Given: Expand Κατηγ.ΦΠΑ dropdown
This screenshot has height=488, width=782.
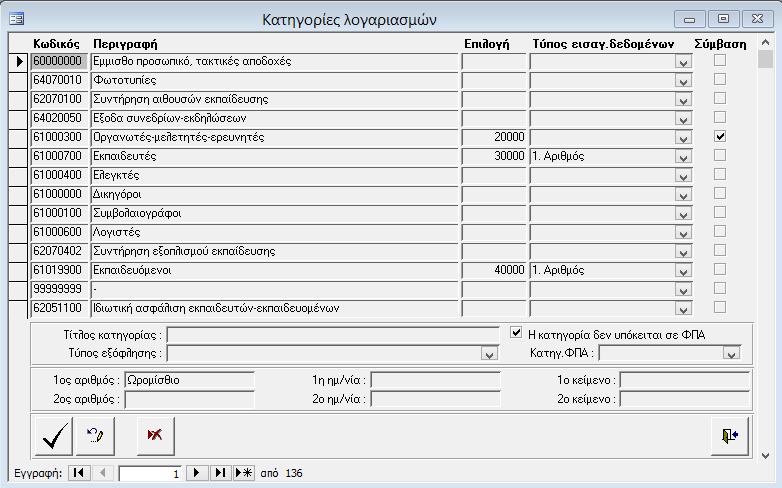Looking at the screenshot, I should [x=731, y=353].
